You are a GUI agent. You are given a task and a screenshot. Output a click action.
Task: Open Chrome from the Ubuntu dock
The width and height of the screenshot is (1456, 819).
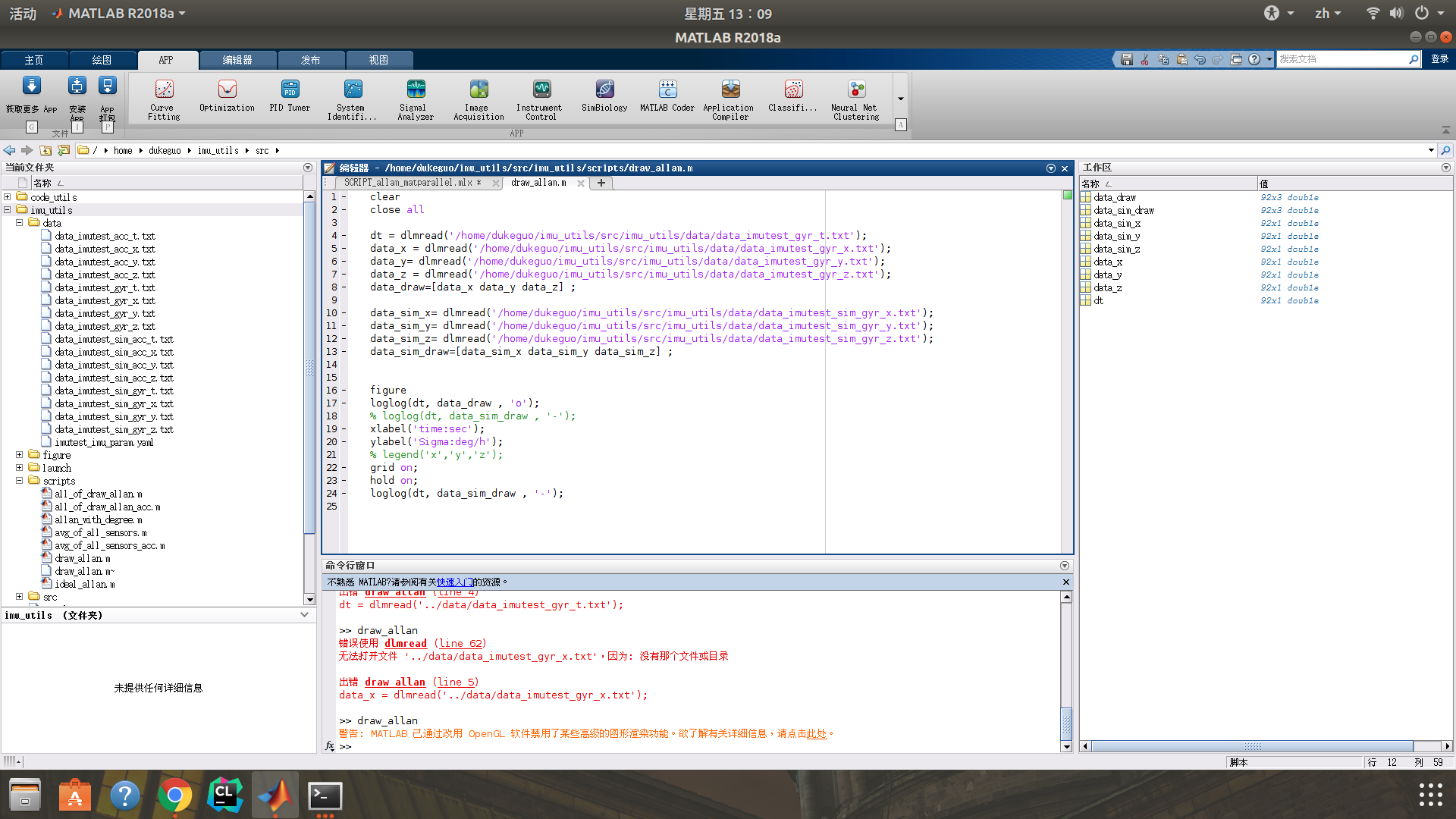(x=175, y=795)
